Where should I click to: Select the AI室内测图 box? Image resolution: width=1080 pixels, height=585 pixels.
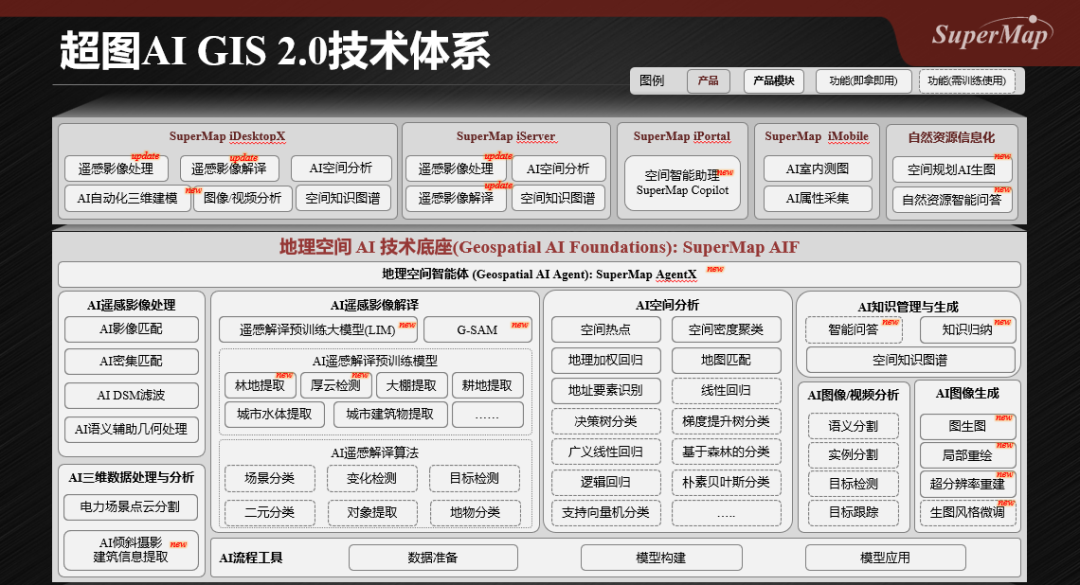pos(818,168)
